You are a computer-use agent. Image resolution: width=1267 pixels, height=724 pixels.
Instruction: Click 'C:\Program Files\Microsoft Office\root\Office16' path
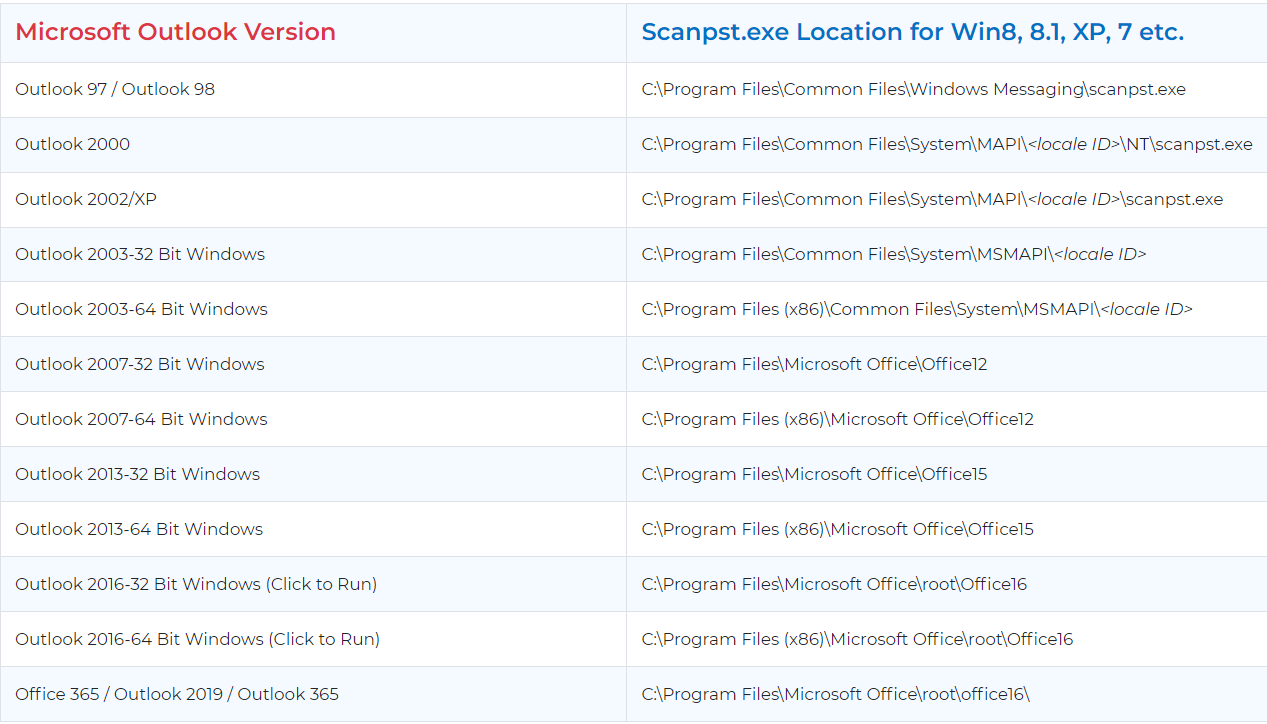point(834,584)
